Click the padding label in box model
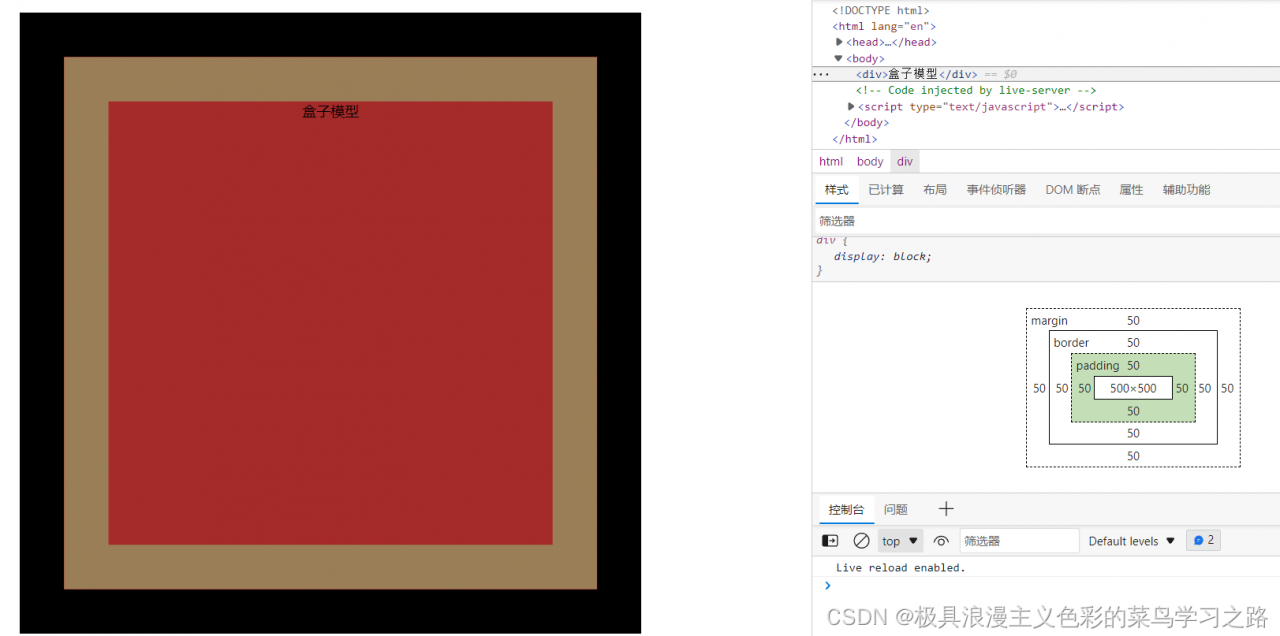1280x636 pixels. (x=1097, y=366)
